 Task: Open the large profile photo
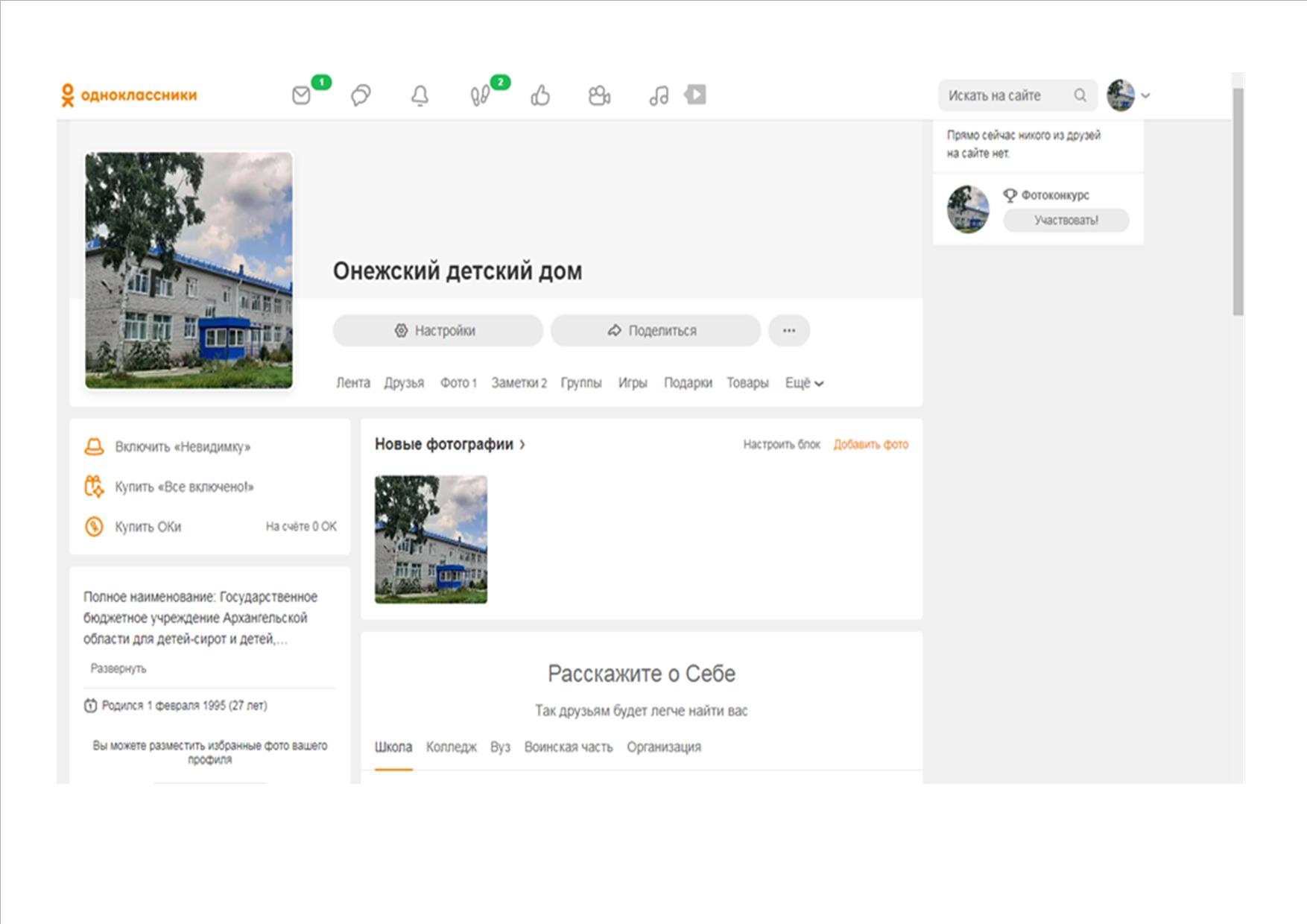tap(189, 270)
